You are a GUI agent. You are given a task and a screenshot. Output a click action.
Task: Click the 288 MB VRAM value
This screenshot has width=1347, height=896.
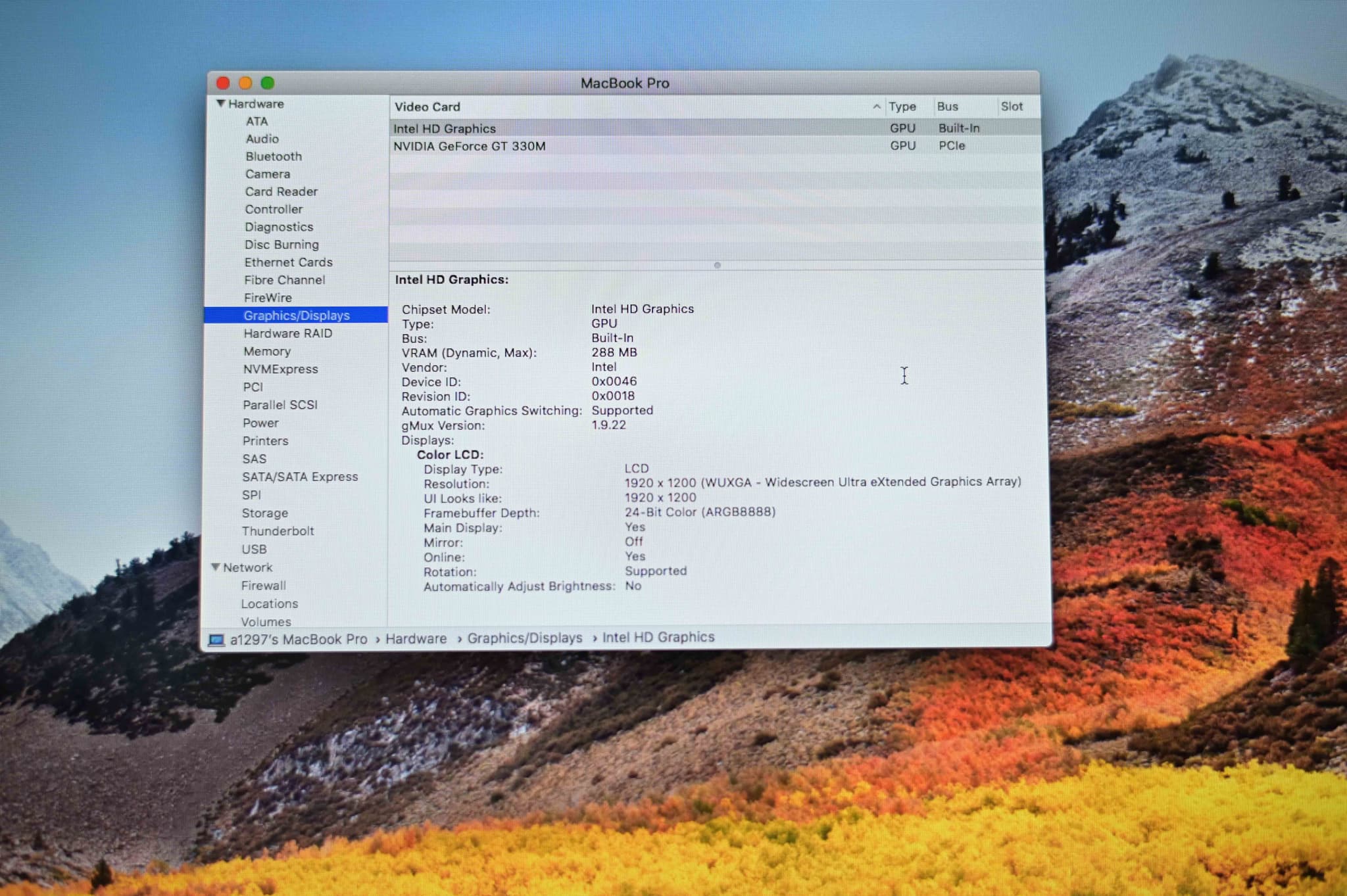pos(614,352)
